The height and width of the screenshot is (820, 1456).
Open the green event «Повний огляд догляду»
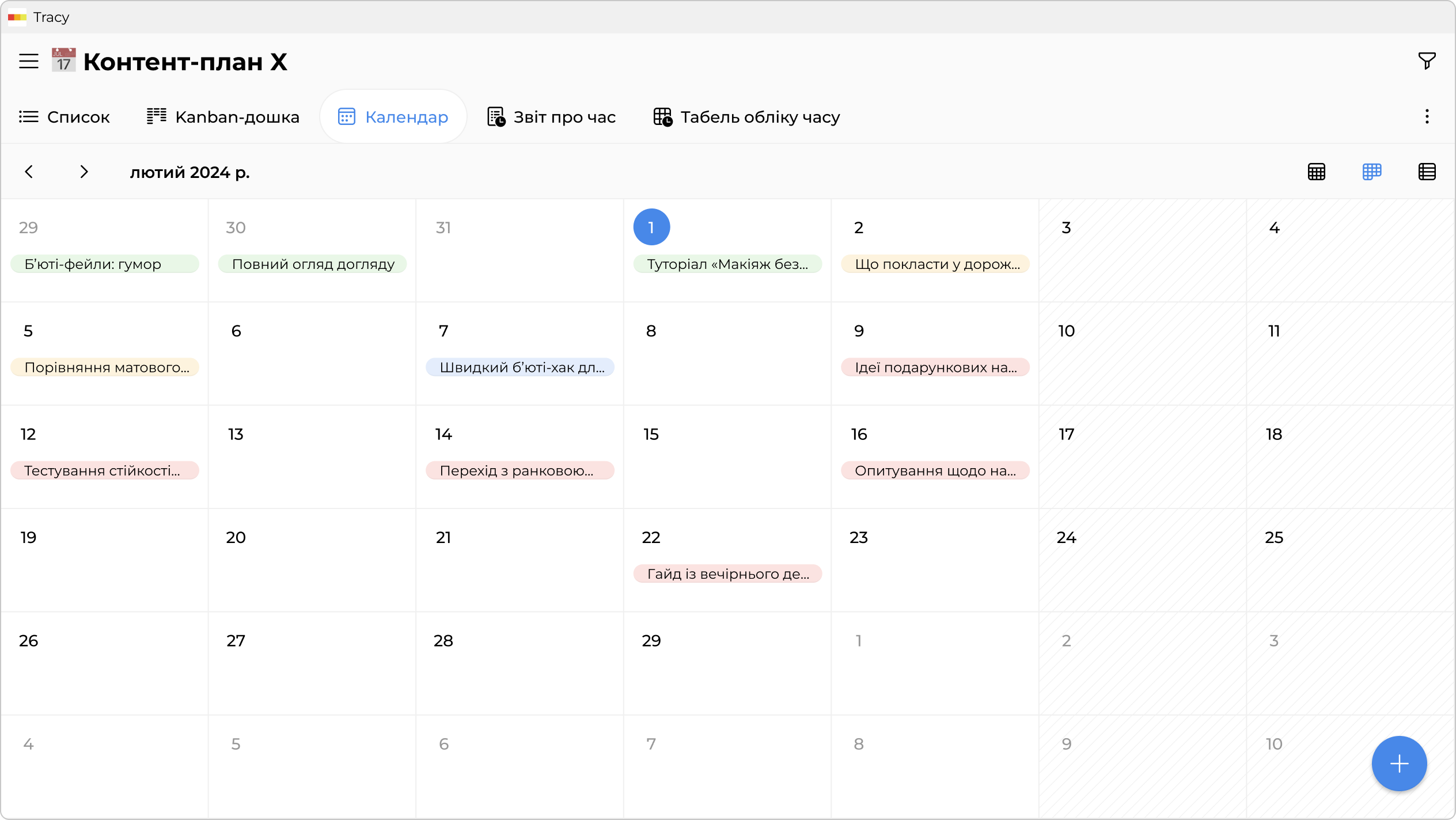click(x=312, y=264)
